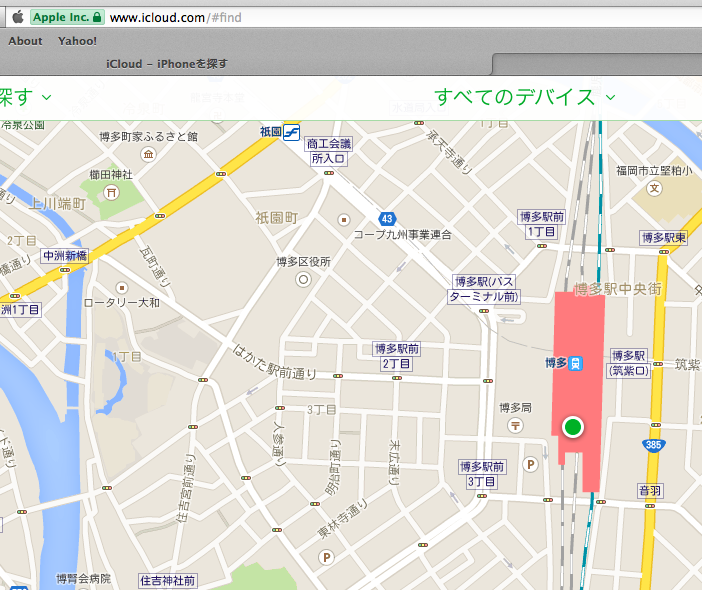Image resolution: width=702 pixels, height=590 pixels.
Task: Click the 博多駅東 intersection label
Action: 663,238
